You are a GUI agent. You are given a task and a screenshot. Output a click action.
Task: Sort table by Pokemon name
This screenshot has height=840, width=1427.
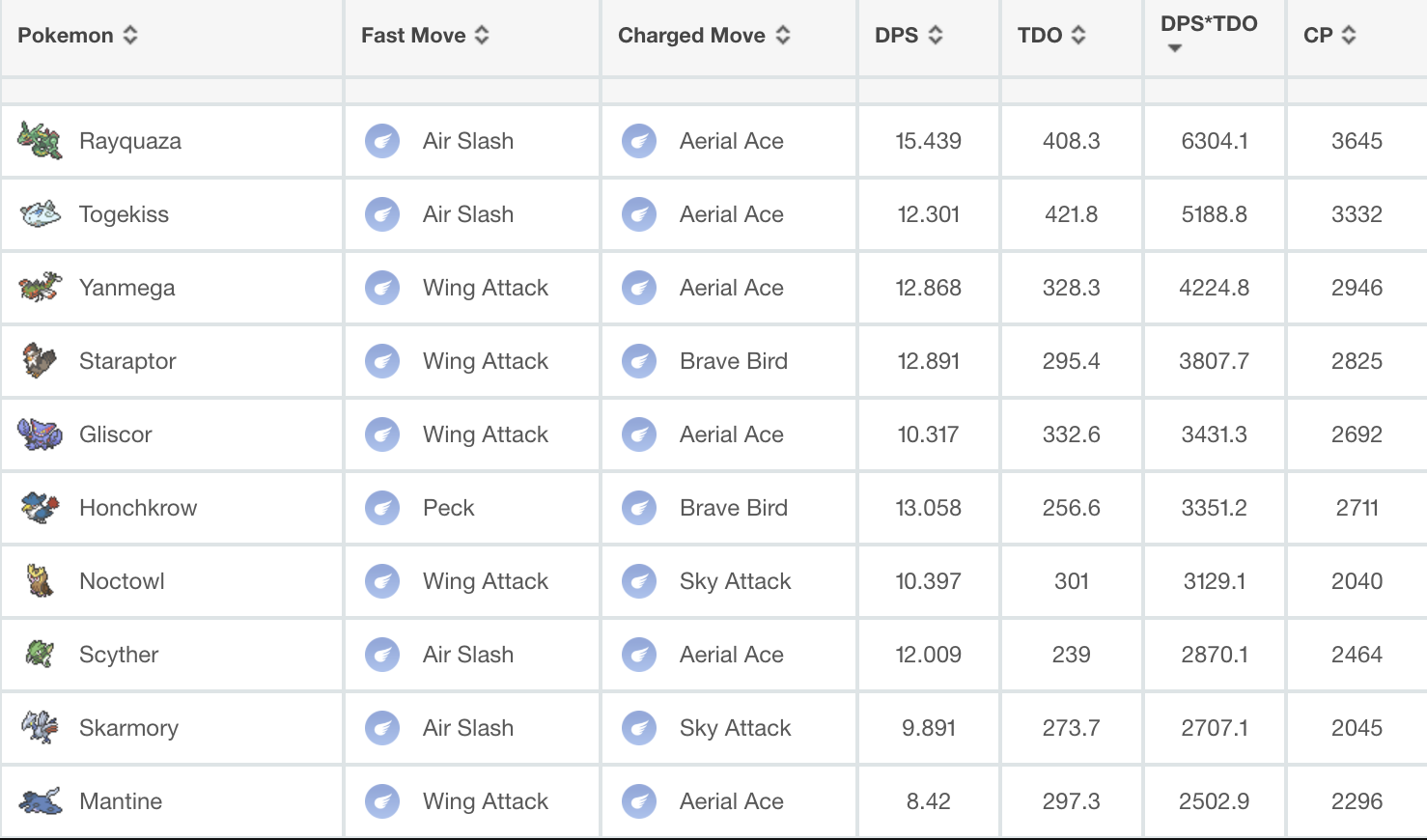pos(77,36)
